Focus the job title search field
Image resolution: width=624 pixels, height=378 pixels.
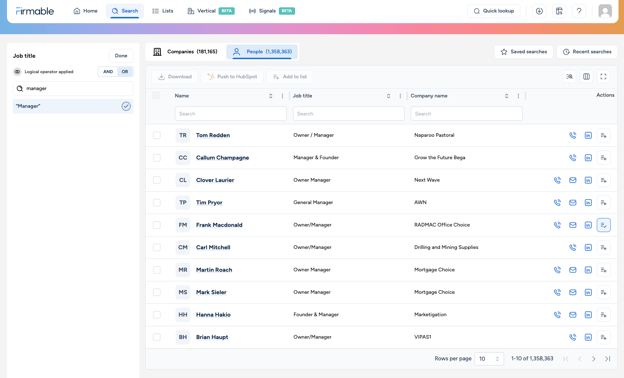coord(73,89)
